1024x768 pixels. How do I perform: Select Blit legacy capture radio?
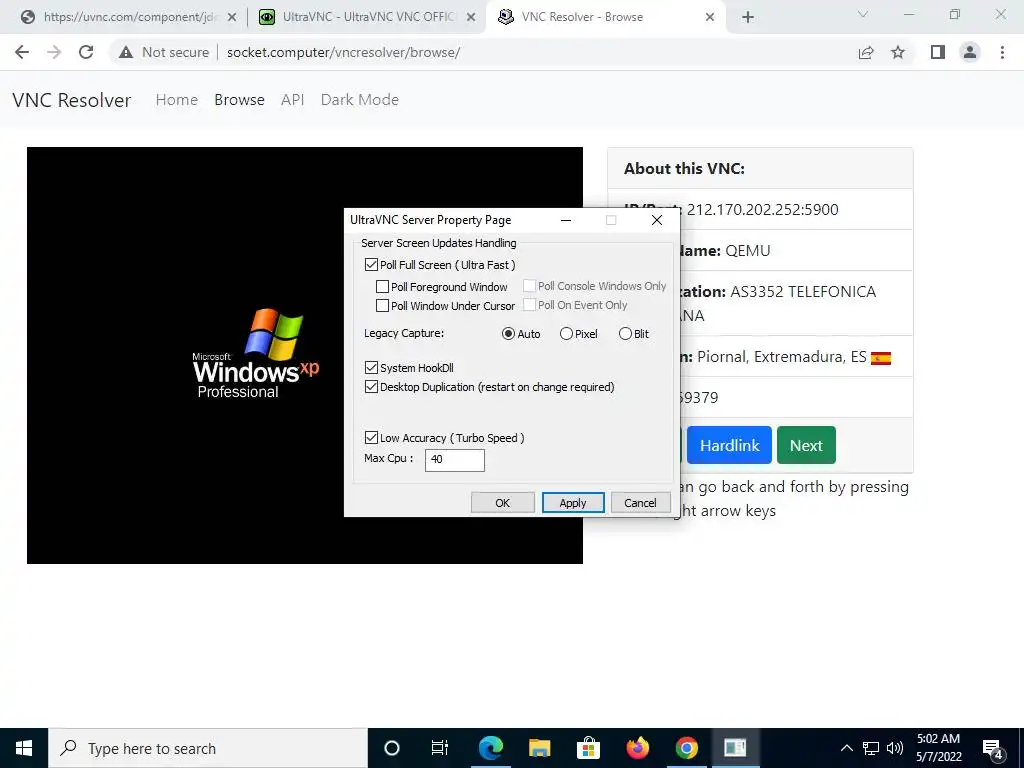pos(625,334)
